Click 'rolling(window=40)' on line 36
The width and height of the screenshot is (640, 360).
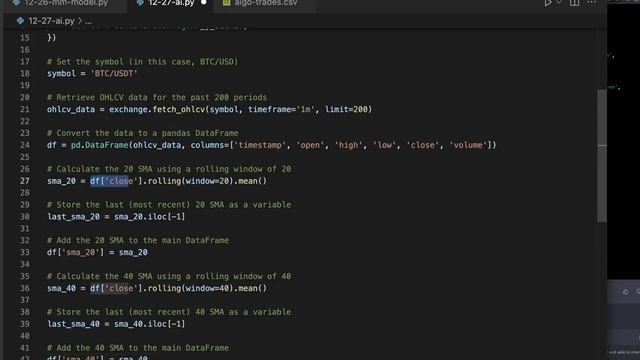tap(190, 288)
